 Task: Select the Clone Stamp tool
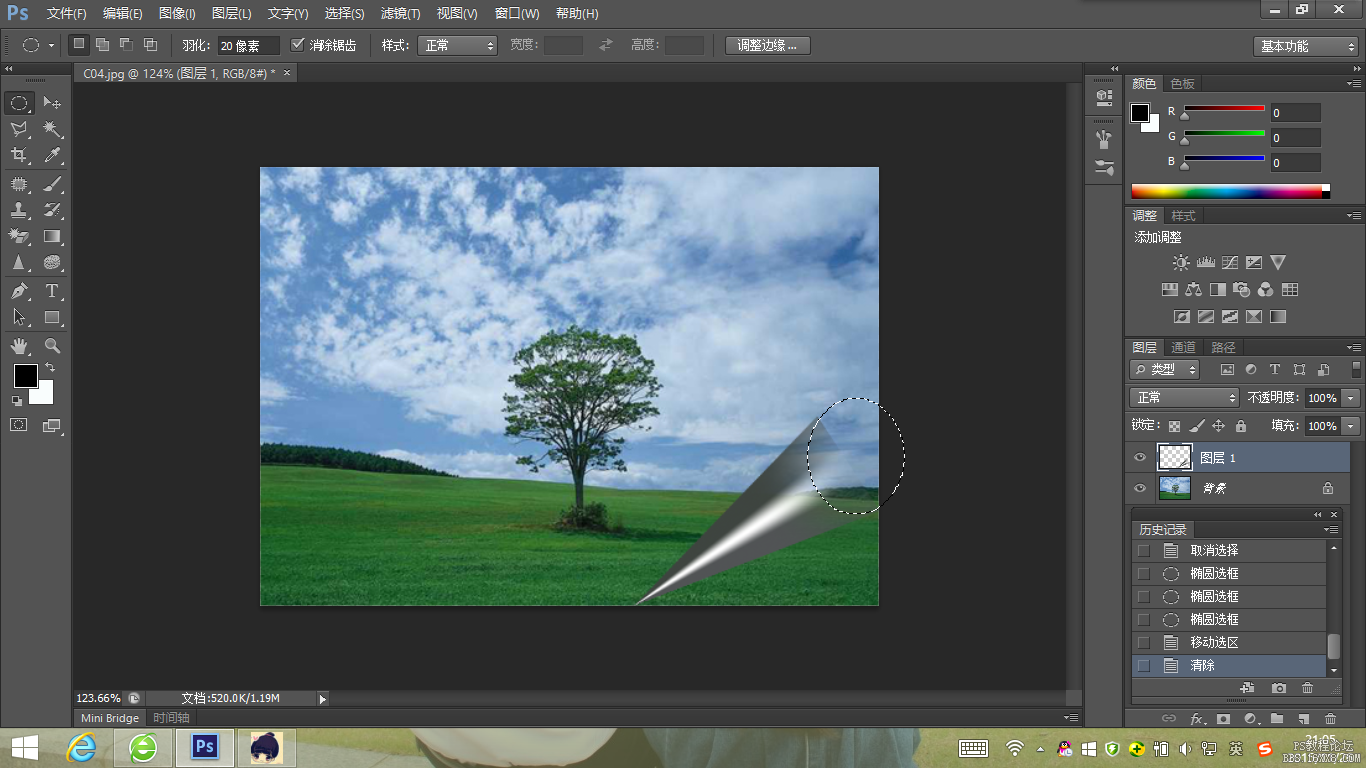coord(19,210)
